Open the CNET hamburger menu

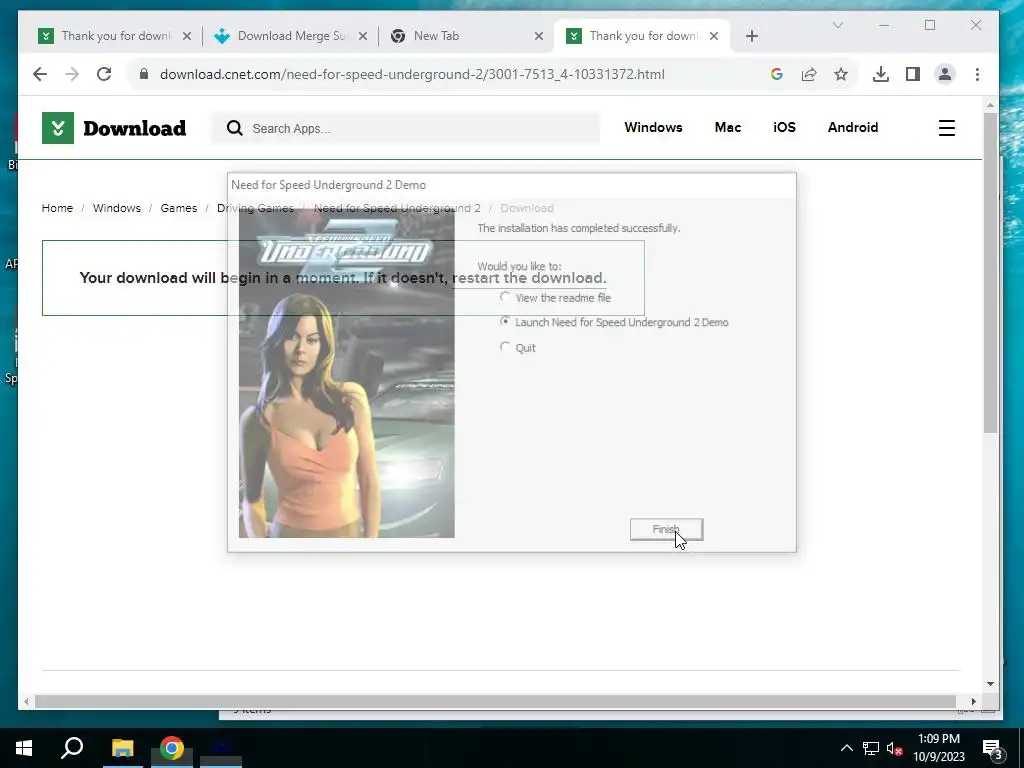(947, 128)
